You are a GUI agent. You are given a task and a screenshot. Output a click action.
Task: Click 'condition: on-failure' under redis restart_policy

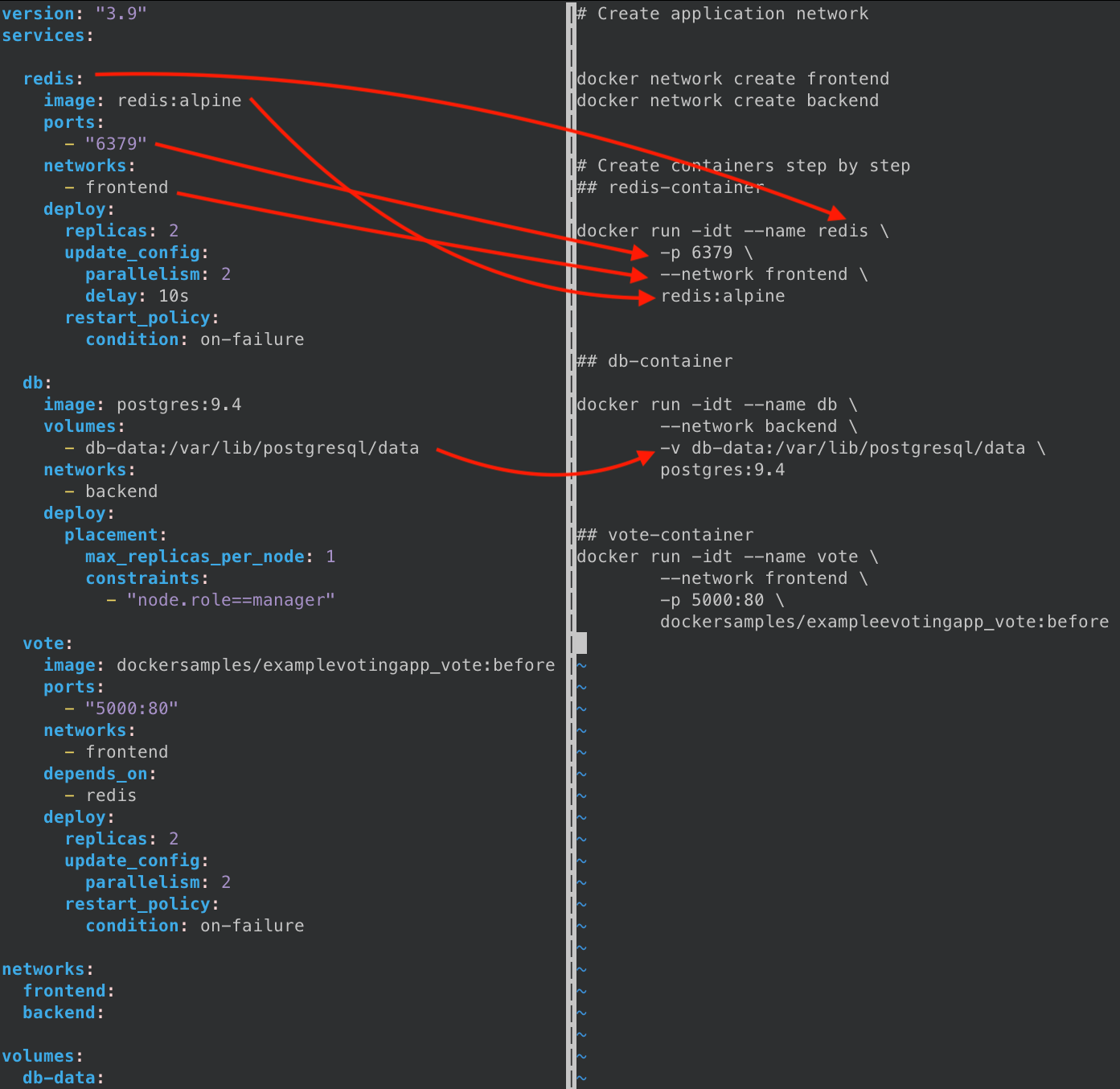pos(195,339)
